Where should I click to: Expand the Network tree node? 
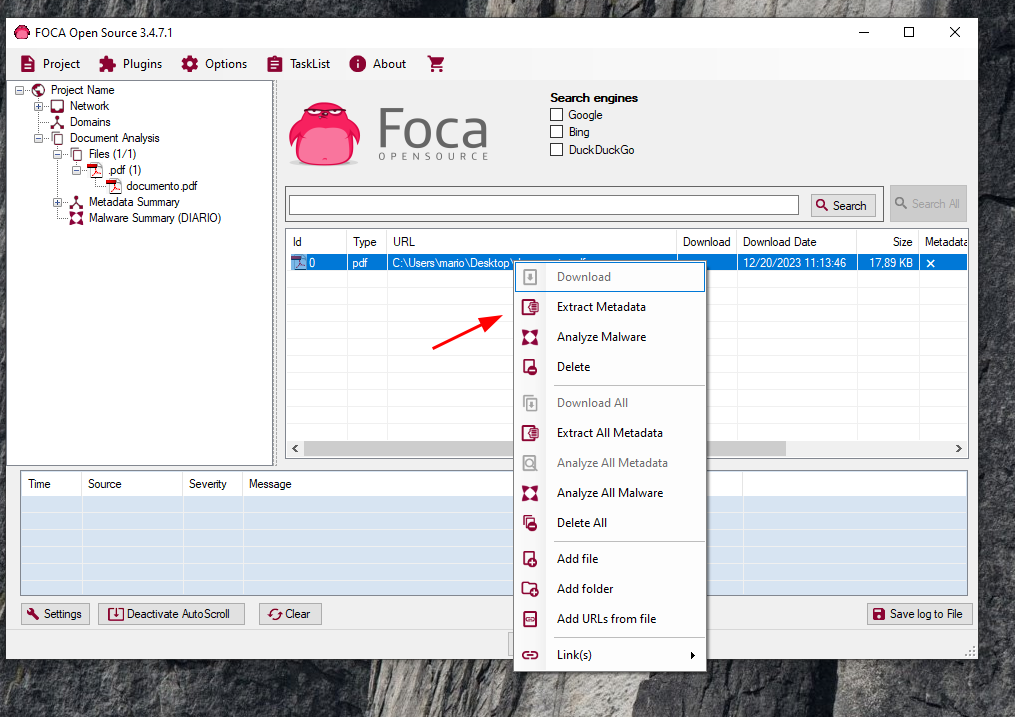pos(39,106)
